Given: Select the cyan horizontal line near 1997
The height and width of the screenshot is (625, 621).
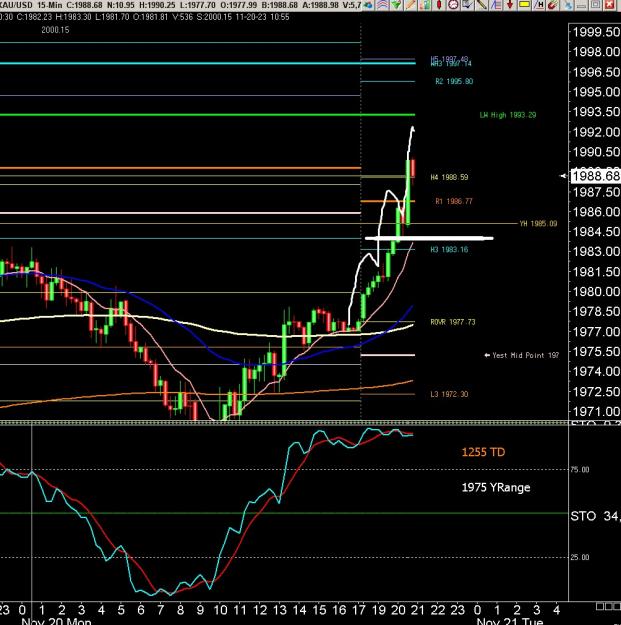Looking at the screenshot, I should [207, 63].
